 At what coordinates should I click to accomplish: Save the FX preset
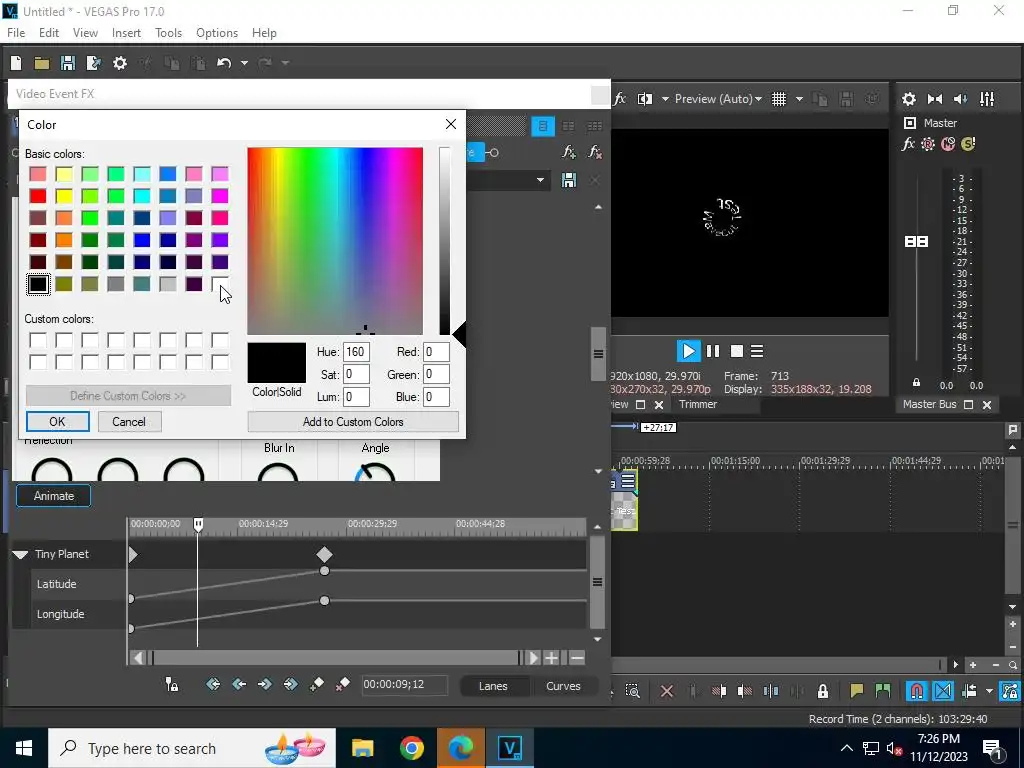569,180
